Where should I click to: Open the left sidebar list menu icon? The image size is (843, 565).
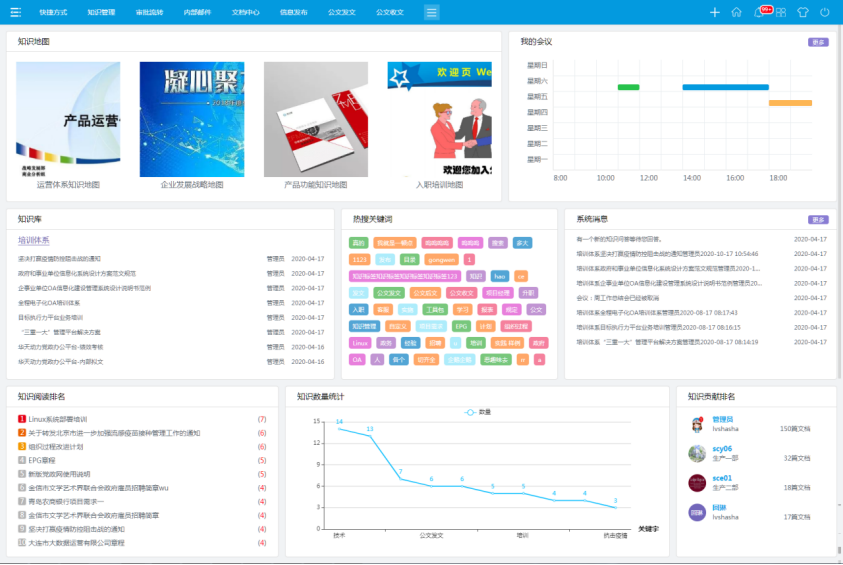(15, 12)
